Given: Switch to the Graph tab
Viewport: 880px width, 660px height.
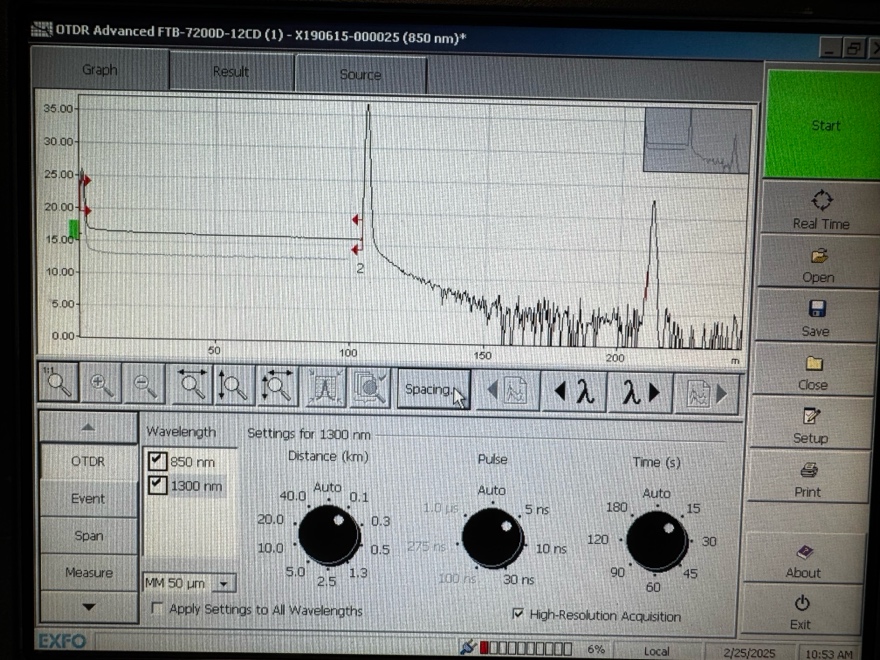Looking at the screenshot, I should [x=100, y=70].
